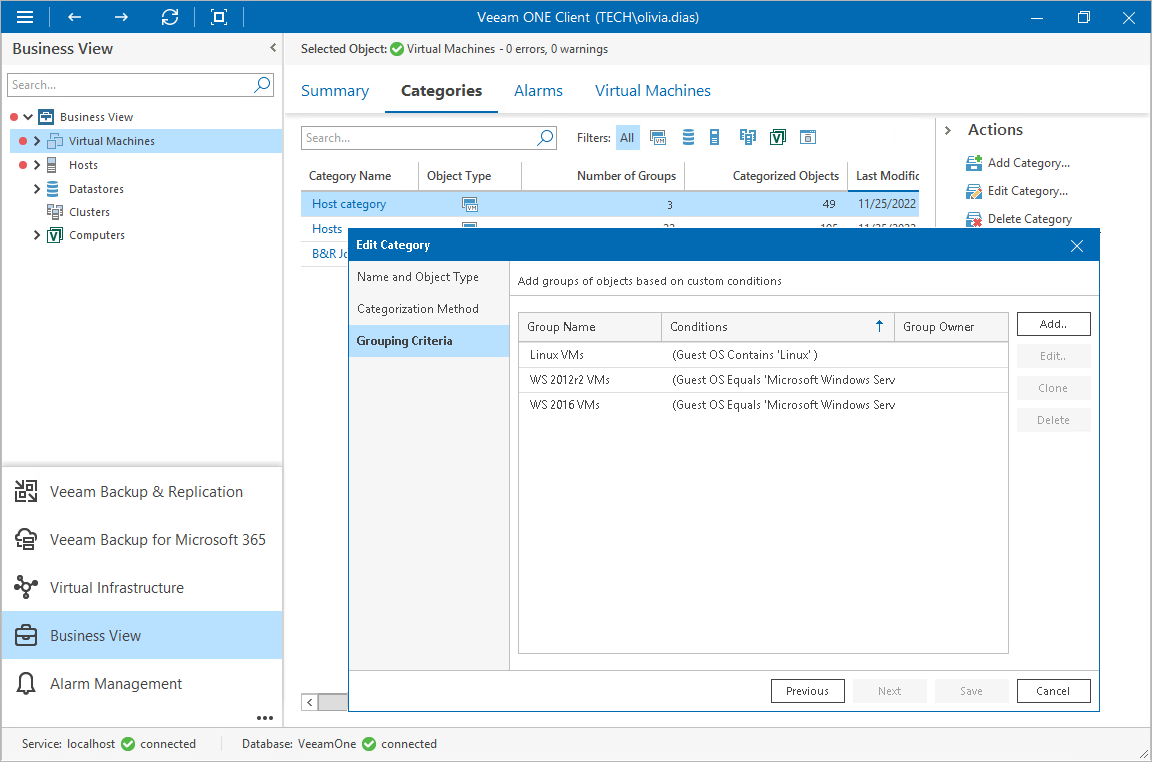Screen dimensions: 1152x762
Task: Open the Summary tab
Action: coord(335,91)
